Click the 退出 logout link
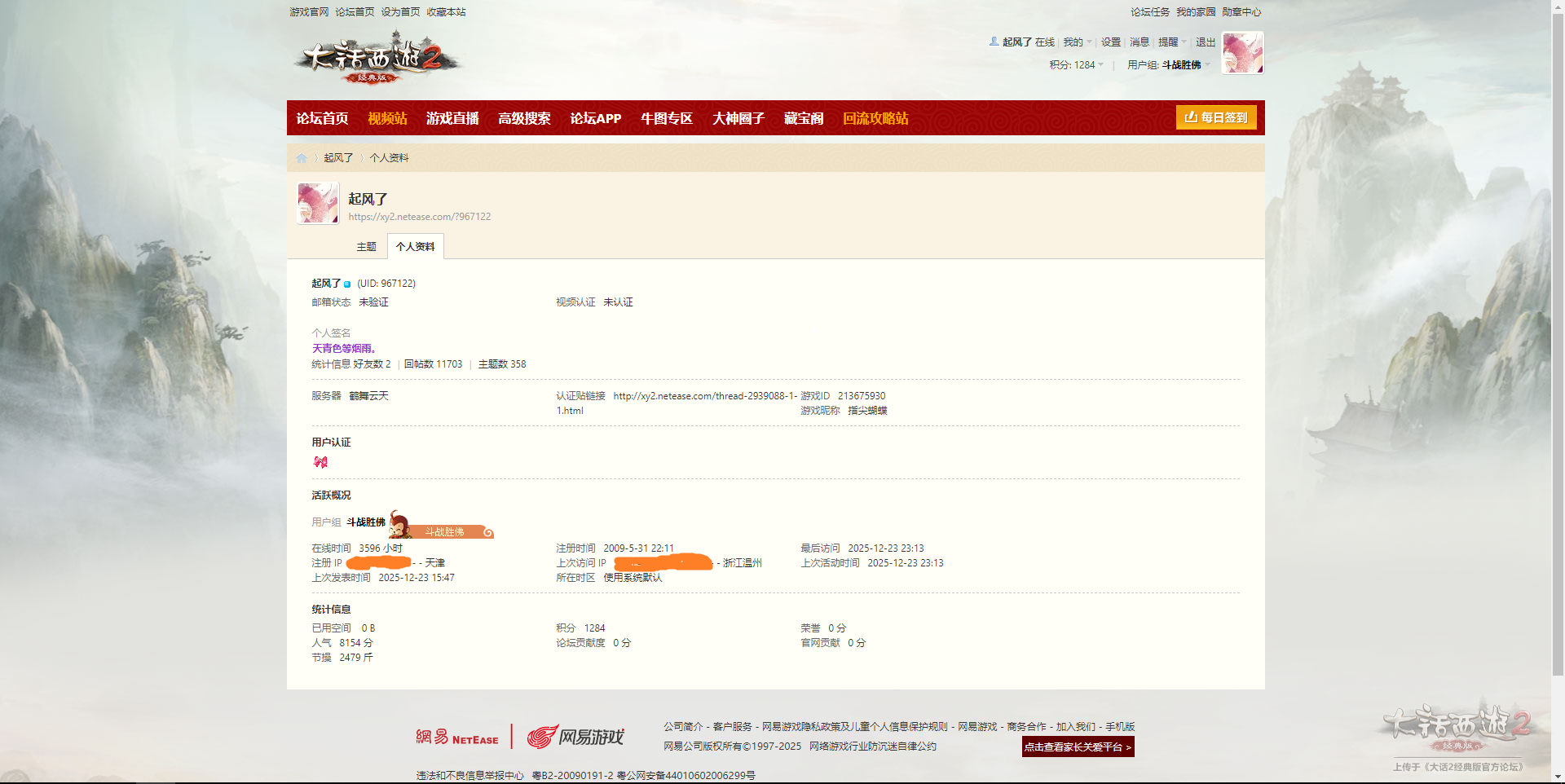1565x784 pixels. click(1205, 42)
